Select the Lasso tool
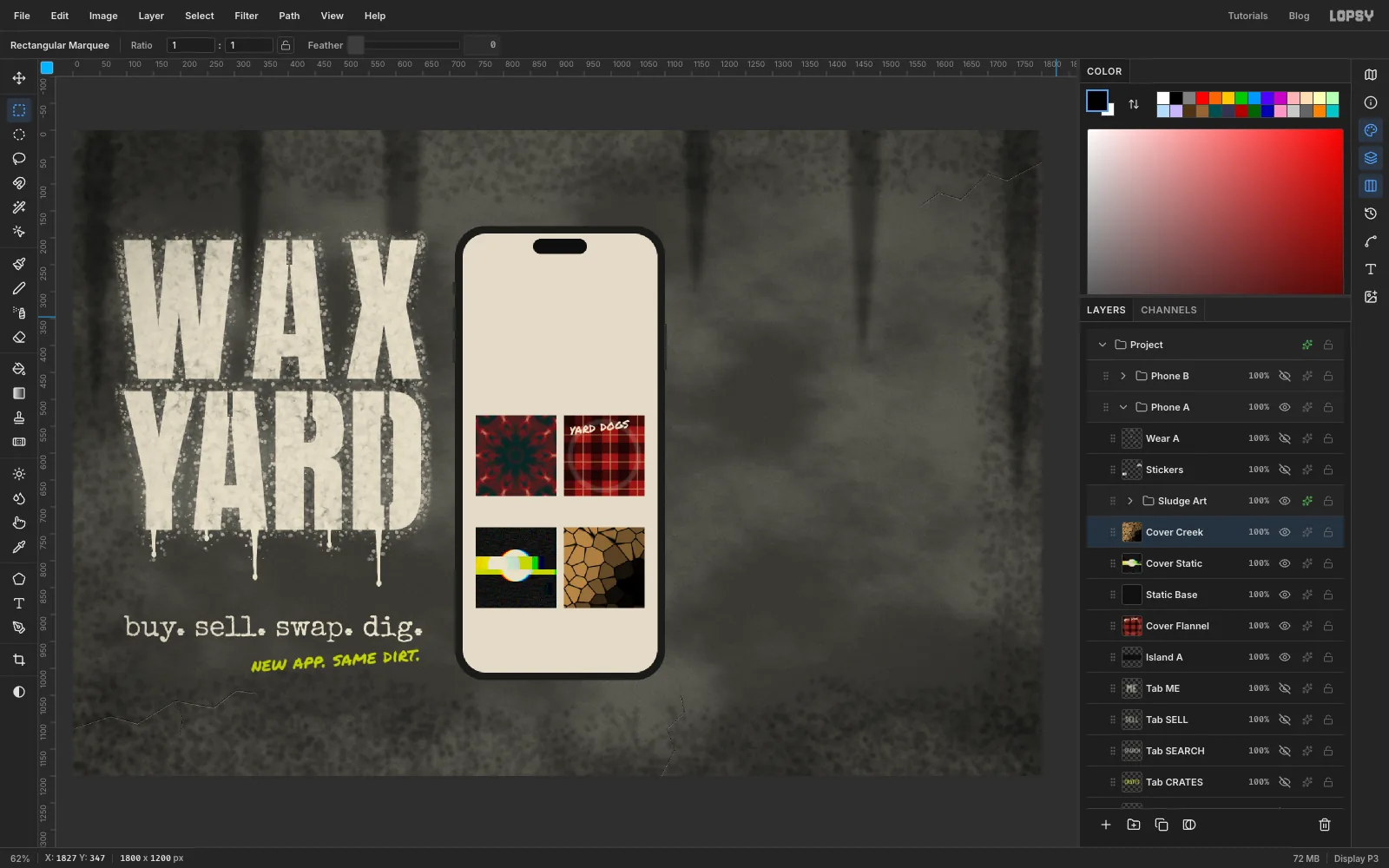1389x868 pixels. [19, 159]
